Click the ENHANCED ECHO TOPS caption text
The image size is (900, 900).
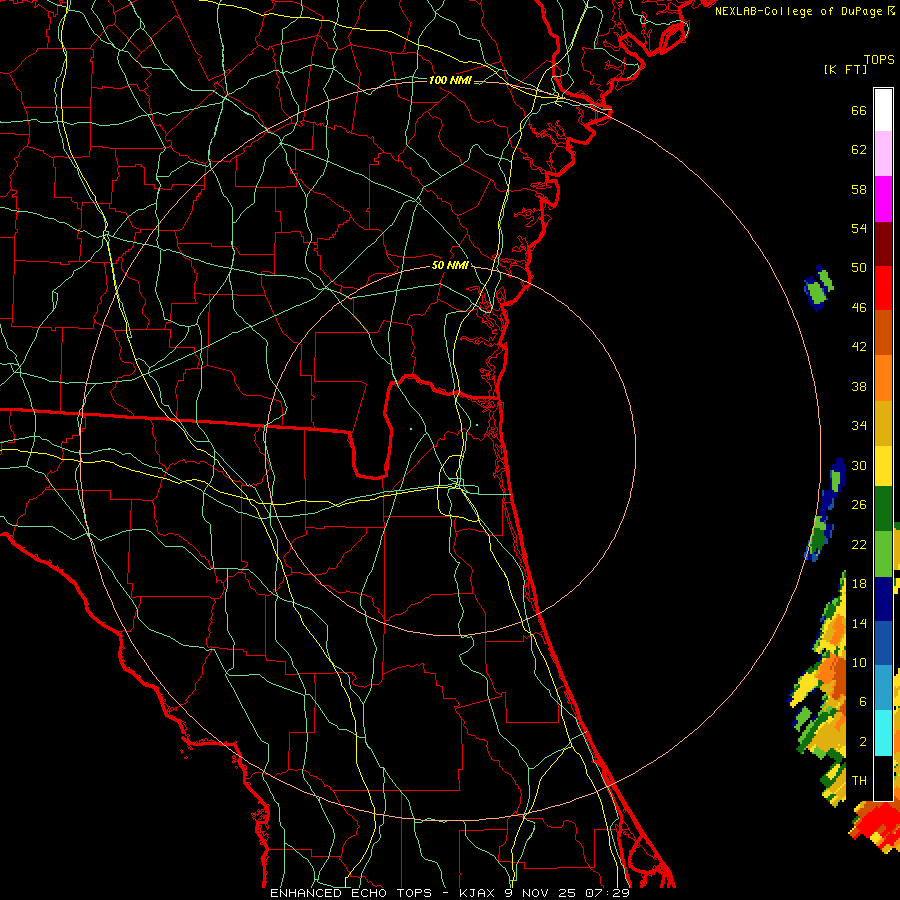pos(351,893)
